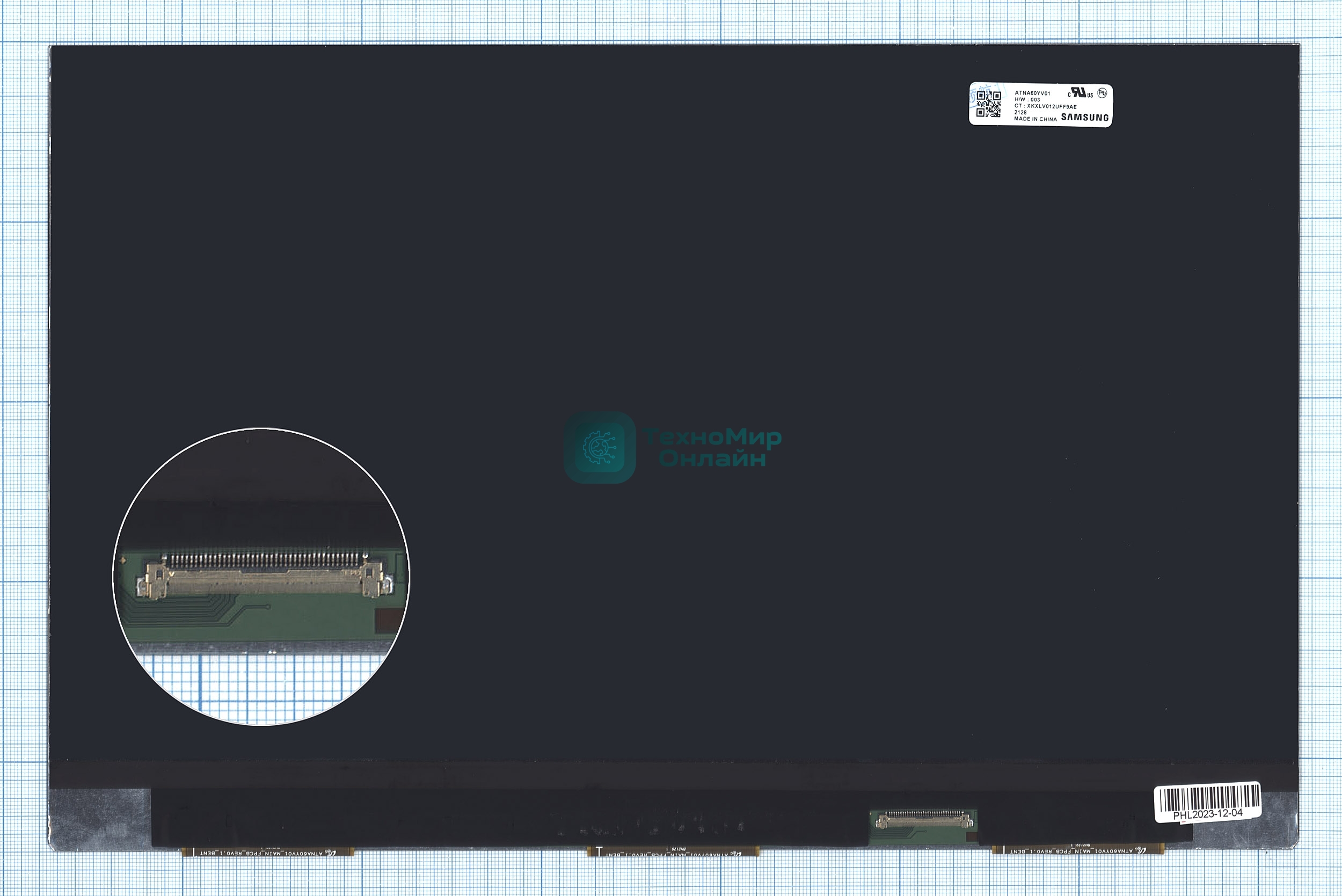
Task: Click the CT serial number XKXLV012UFF9AE
Action: (x=1046, y=106)
